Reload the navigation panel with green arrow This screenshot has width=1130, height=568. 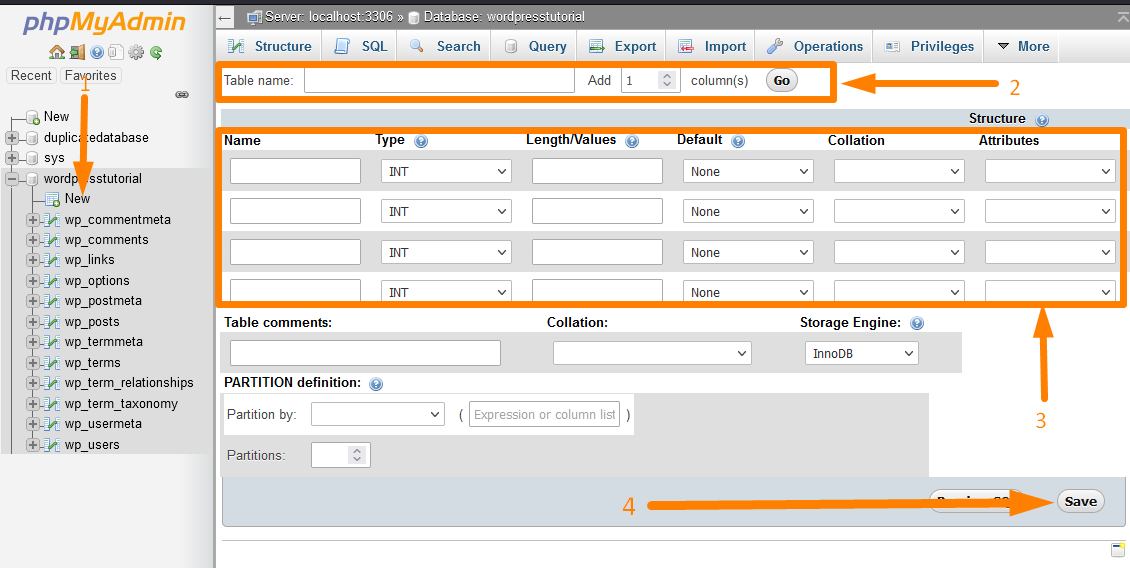pos(156,52)
